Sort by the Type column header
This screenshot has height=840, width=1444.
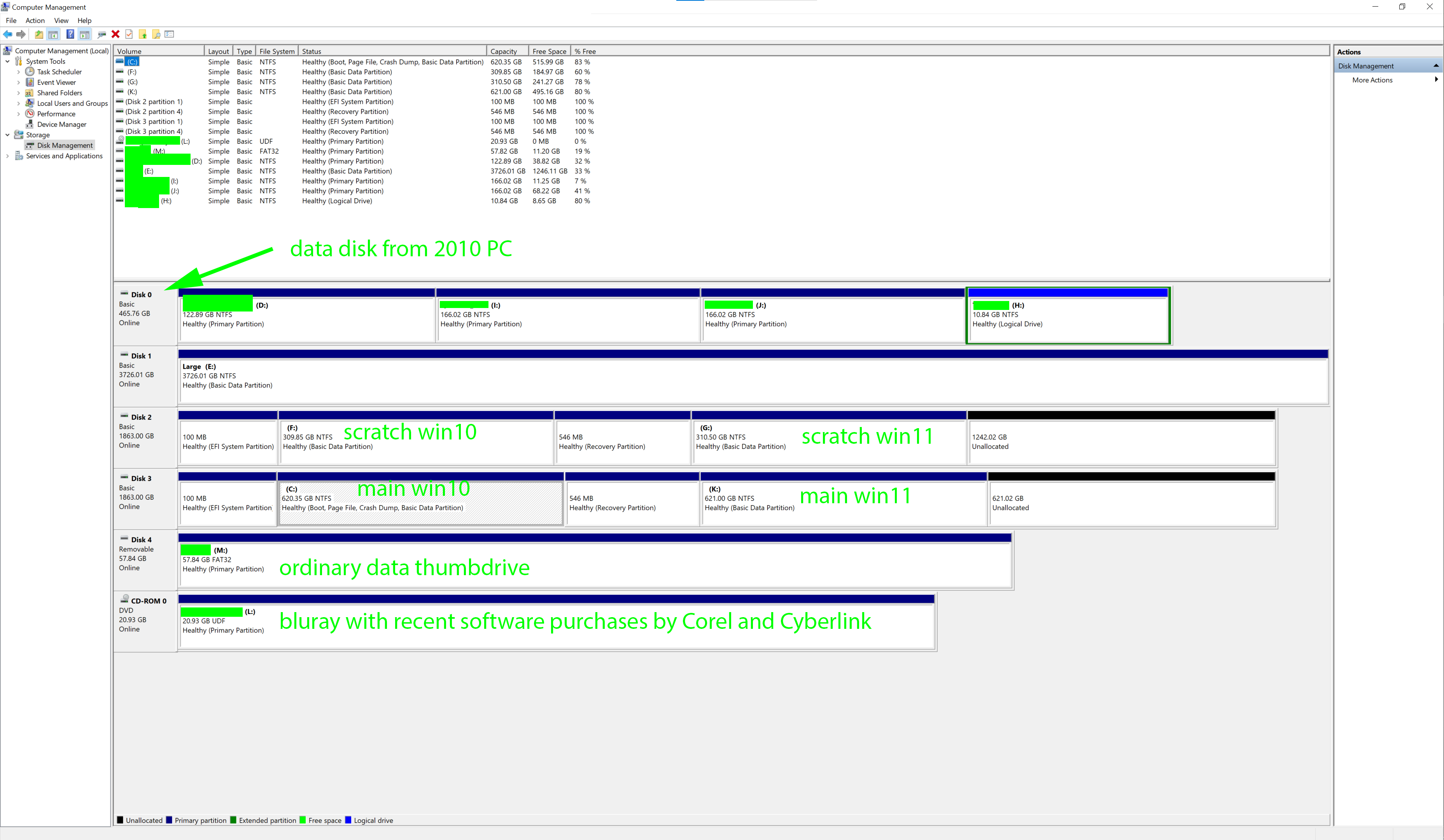[x=245, y=52]
